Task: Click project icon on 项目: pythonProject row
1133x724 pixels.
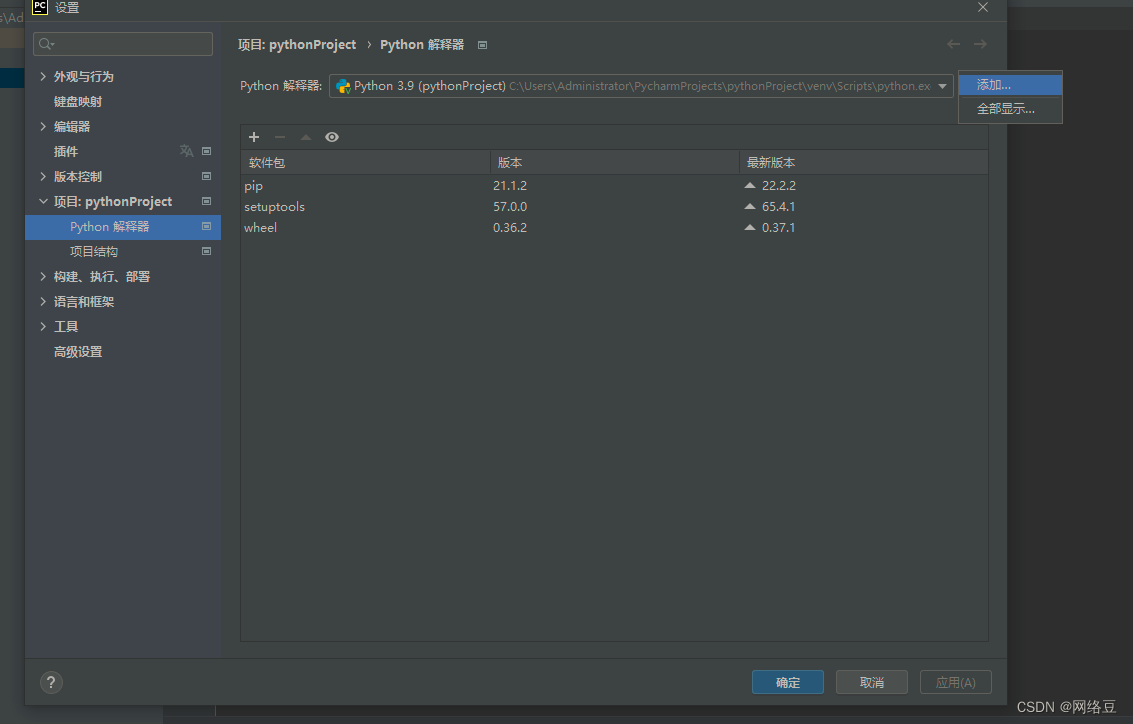Action: (207, 201)
